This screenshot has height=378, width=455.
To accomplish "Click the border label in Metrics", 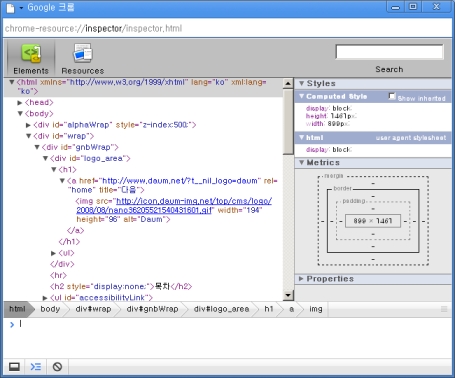I will [x=342, y=188].
